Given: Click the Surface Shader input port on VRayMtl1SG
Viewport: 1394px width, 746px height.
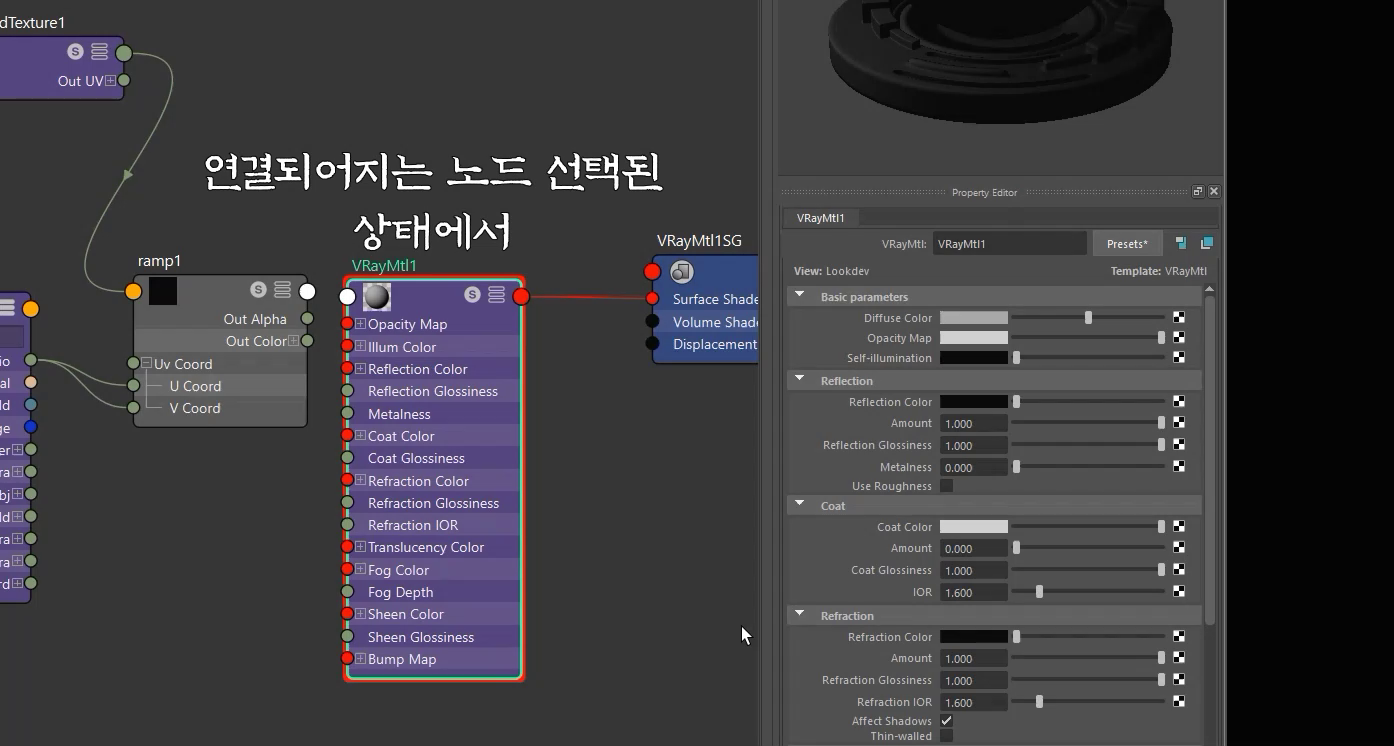Looking at the screenshot, I should tap(652, 298).
